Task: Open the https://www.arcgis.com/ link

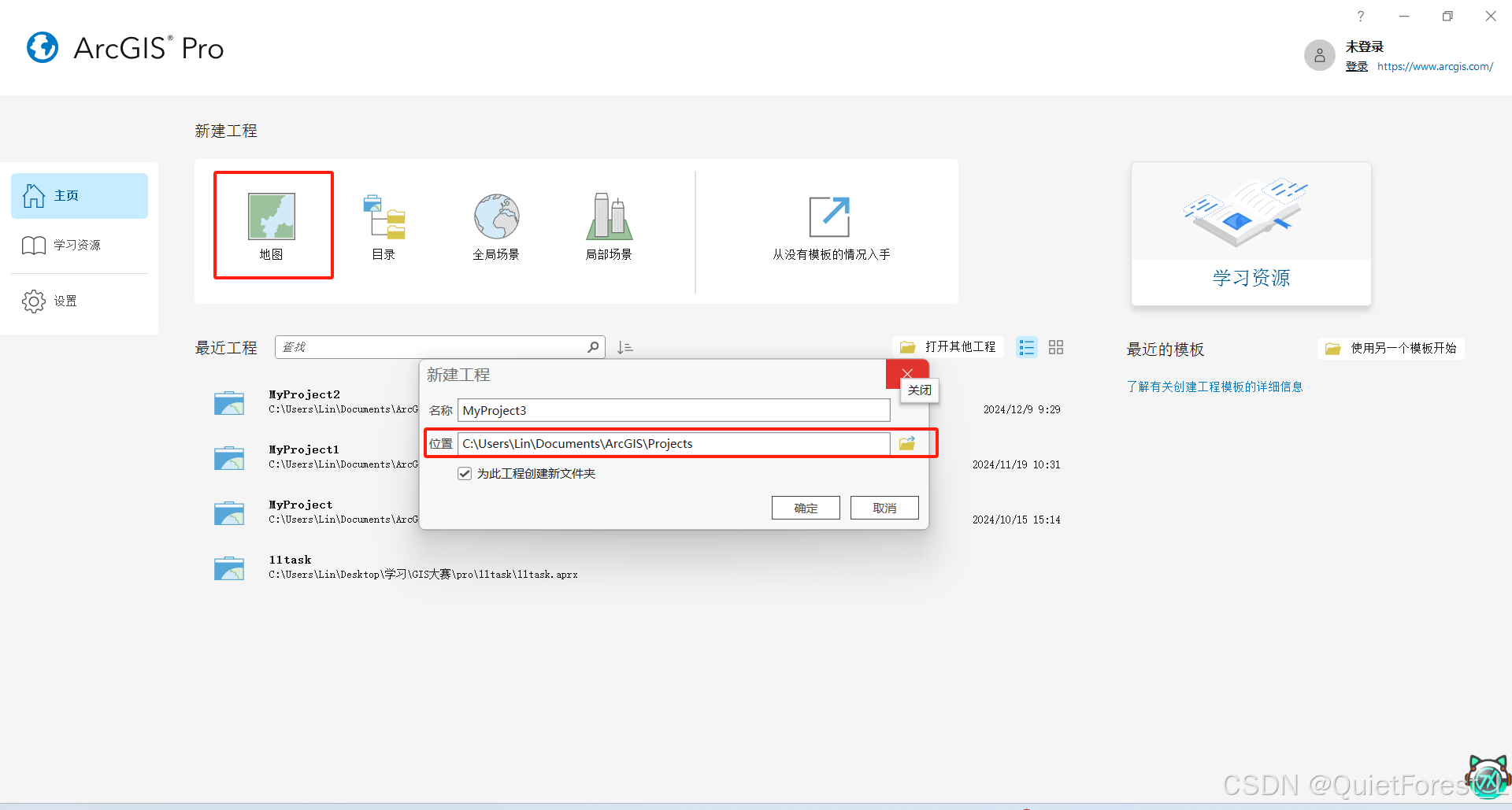Action: pos(1435,67)
